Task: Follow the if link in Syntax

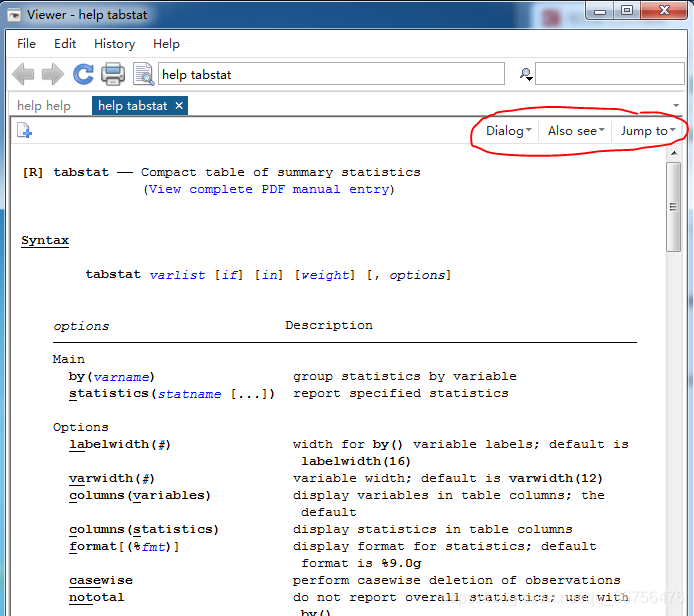Action: point(229,275)
